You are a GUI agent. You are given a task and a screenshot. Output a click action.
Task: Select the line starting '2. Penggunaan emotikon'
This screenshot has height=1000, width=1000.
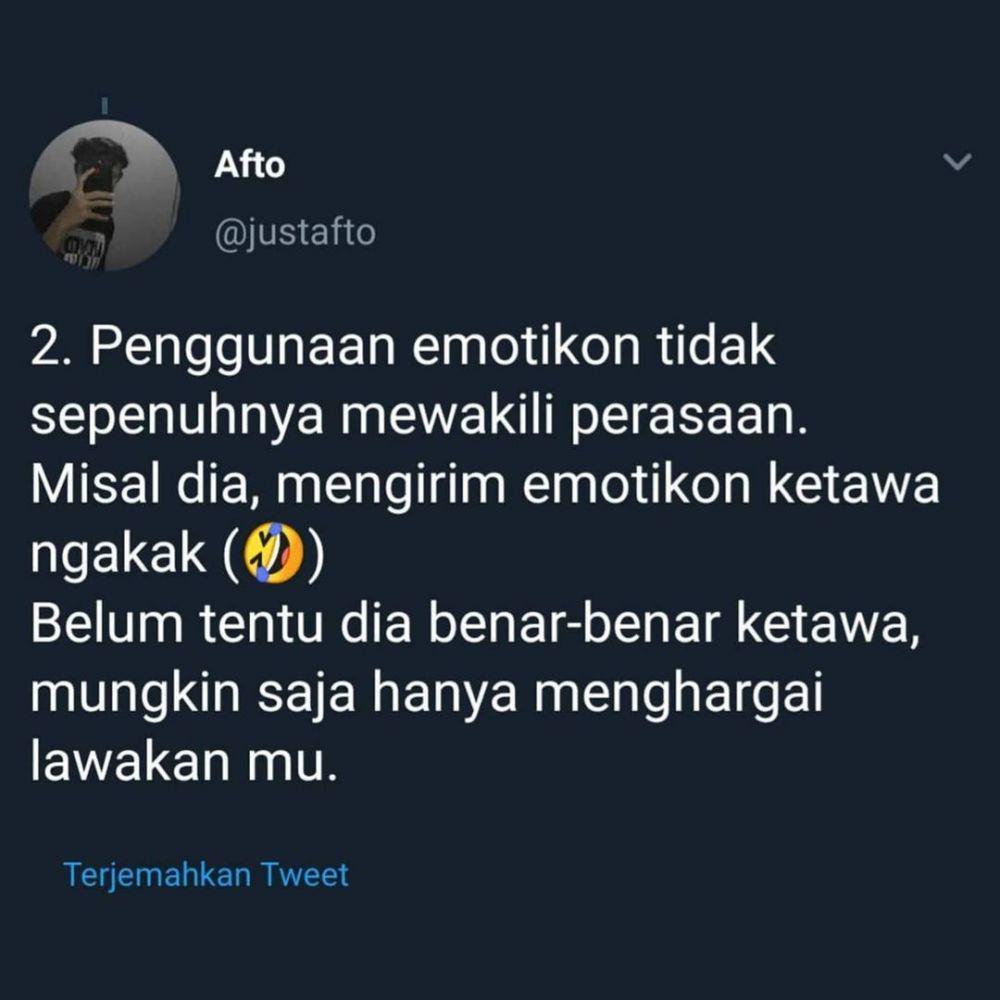pyautogui.click(x=403, y=348)
